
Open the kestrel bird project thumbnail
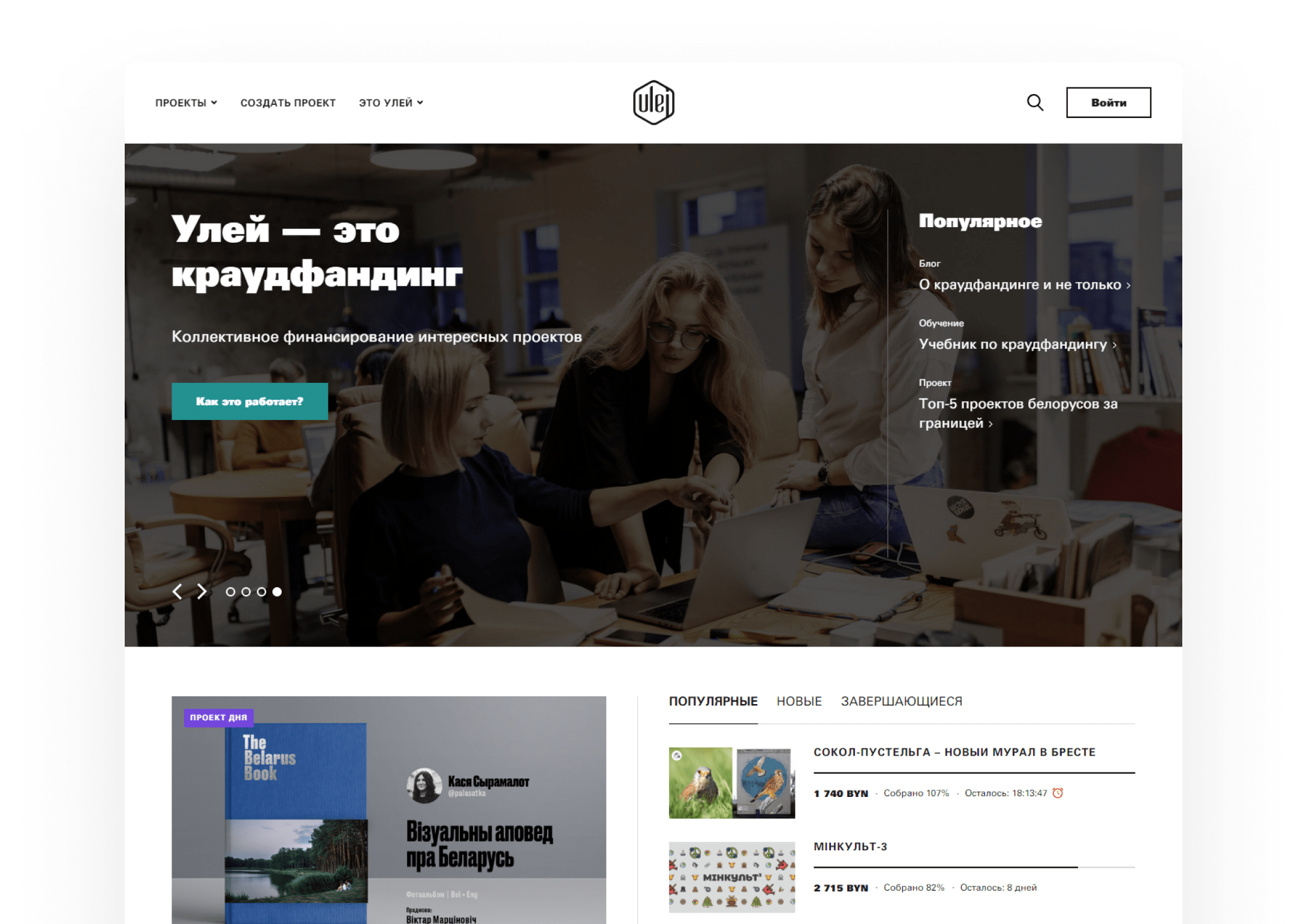[x=731, y=783]
